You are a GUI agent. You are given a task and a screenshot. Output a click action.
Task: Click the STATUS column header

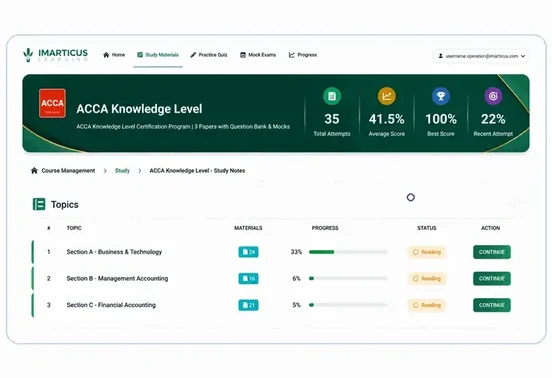click(427, 228)
